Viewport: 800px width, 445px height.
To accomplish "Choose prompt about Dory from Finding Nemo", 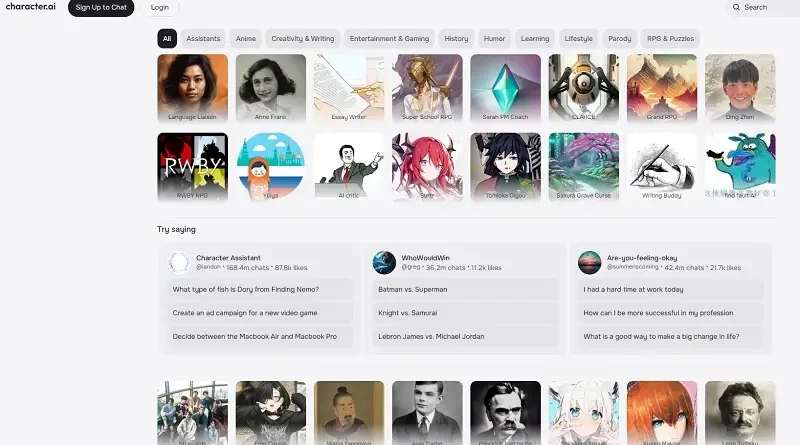I will [260, 289].
